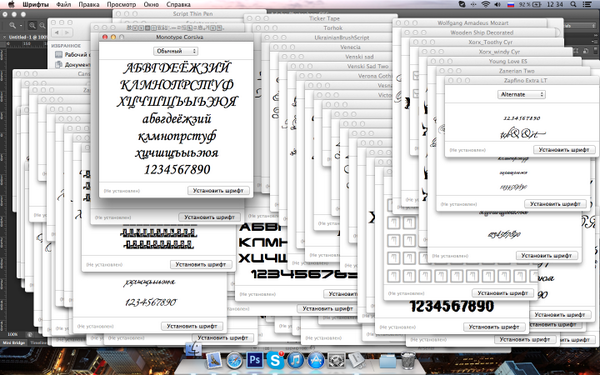Open the Просмотр menu

tap(121, 5)
